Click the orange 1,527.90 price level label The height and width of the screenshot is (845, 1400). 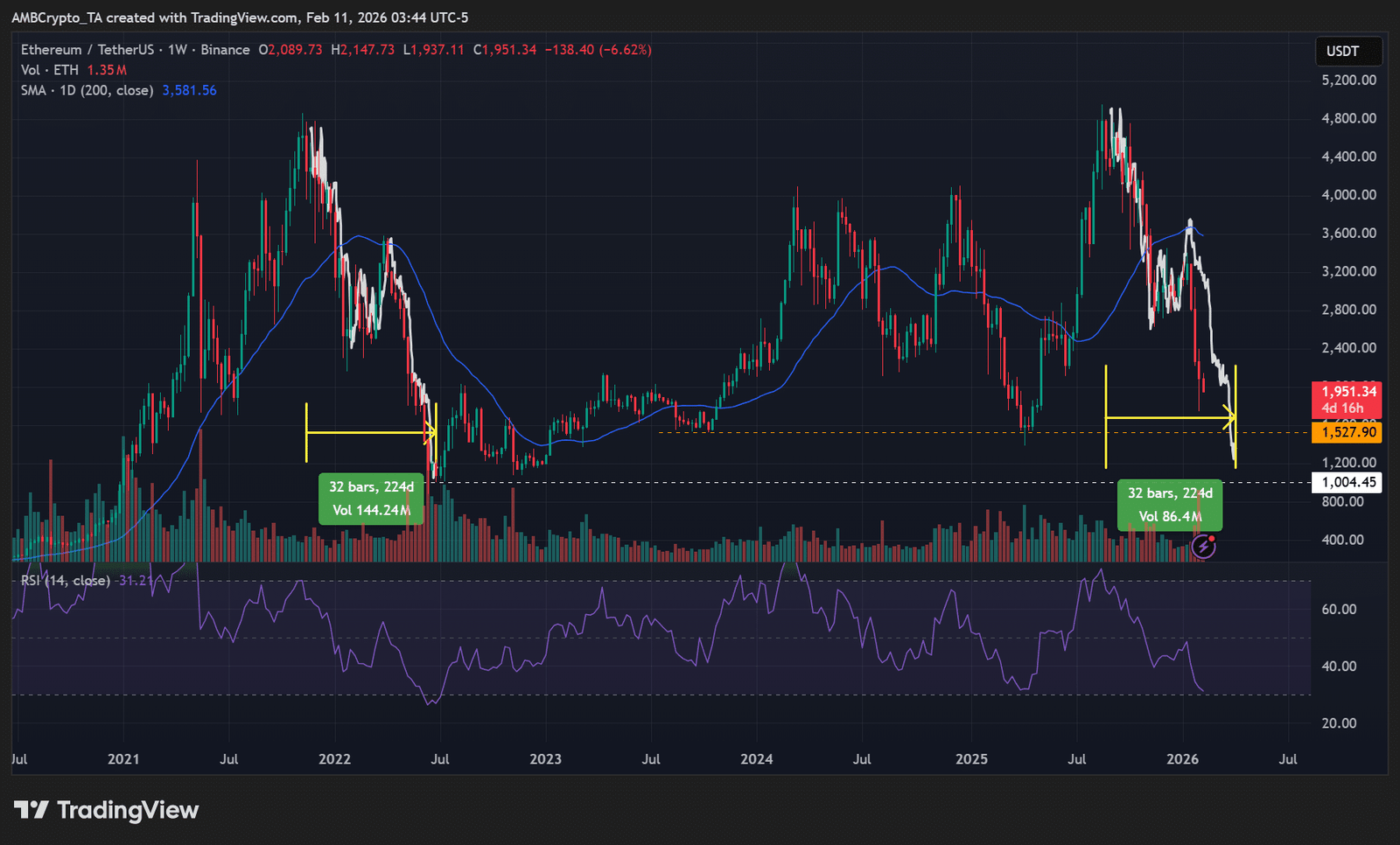pos(1347,432)
